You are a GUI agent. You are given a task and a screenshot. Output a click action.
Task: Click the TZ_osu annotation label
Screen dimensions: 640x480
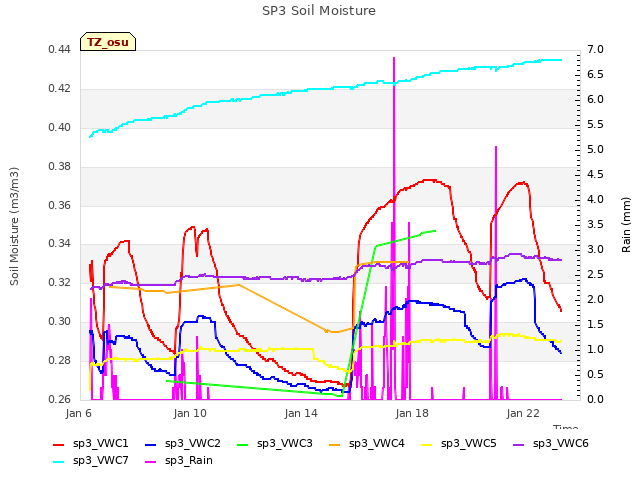coord(108,42)
